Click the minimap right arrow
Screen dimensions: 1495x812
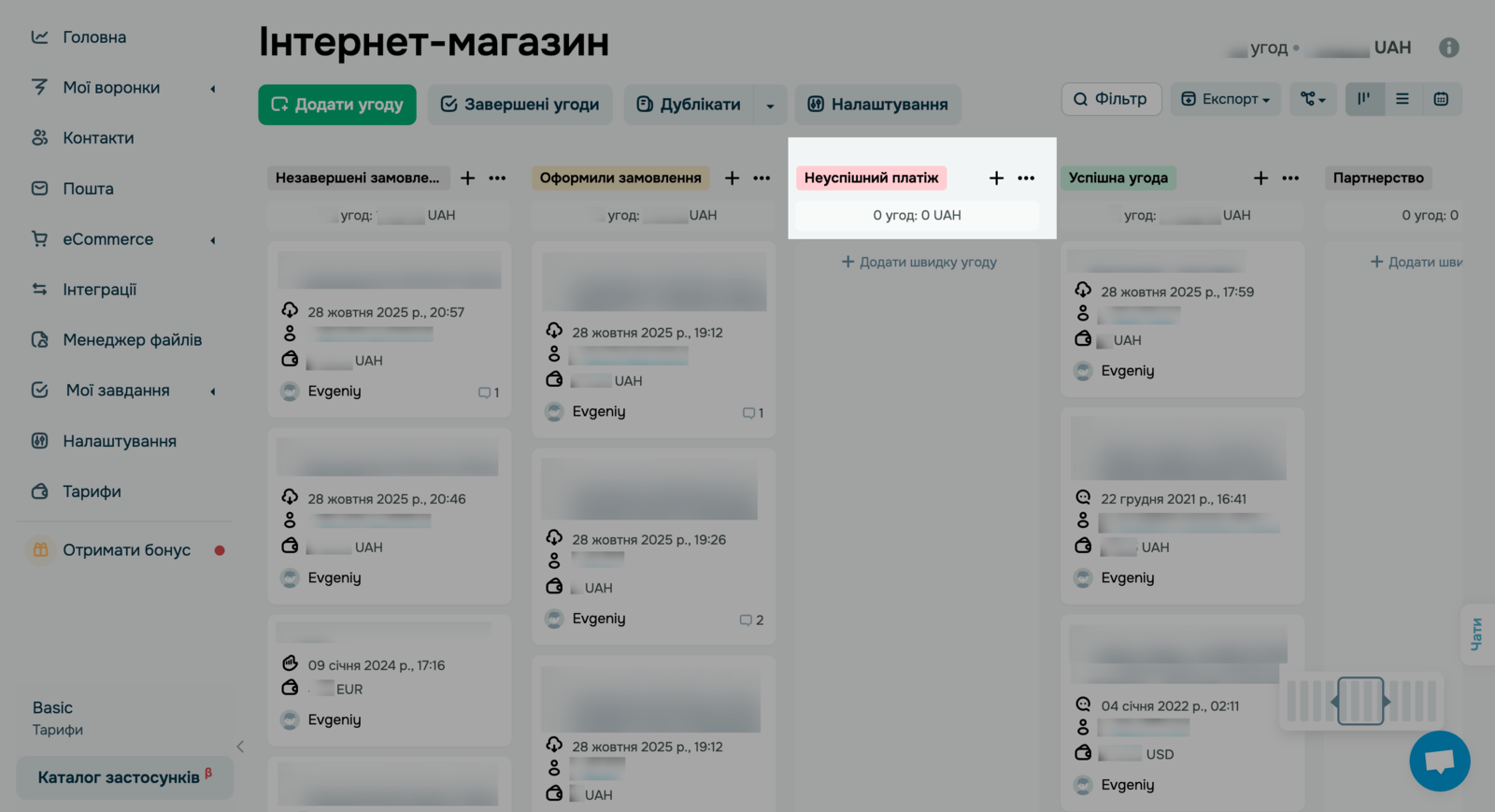[x=1387, y=702]
